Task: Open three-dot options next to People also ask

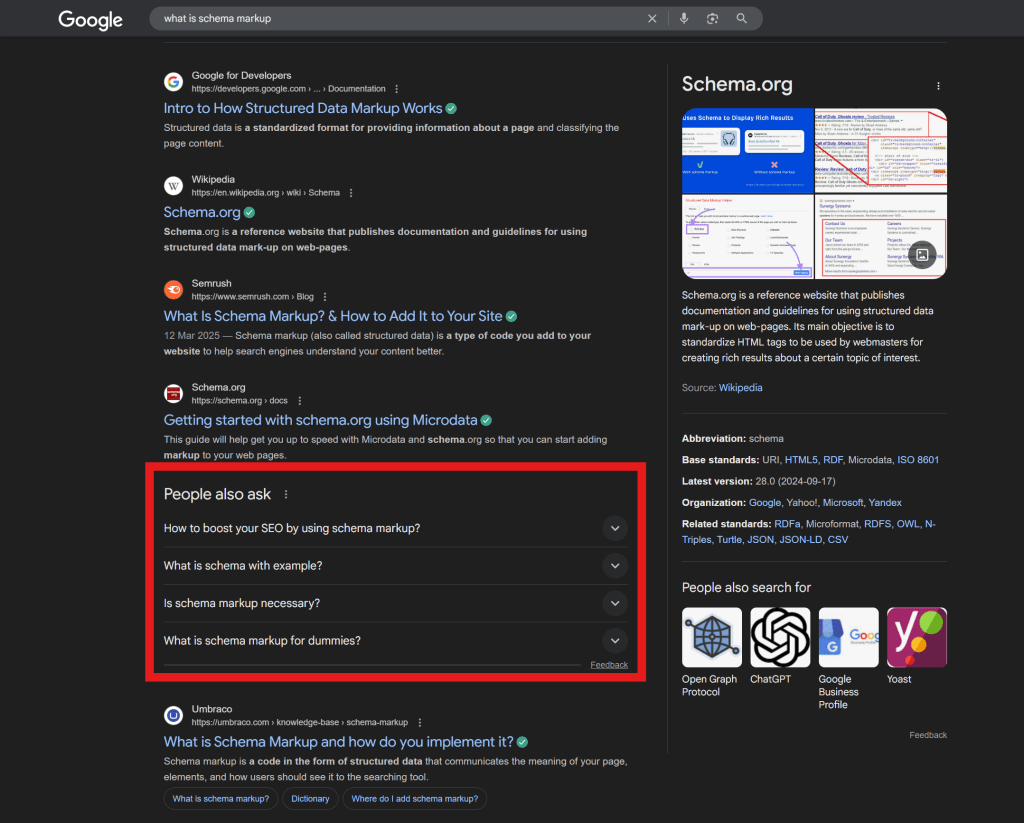Action: (286, 494)
